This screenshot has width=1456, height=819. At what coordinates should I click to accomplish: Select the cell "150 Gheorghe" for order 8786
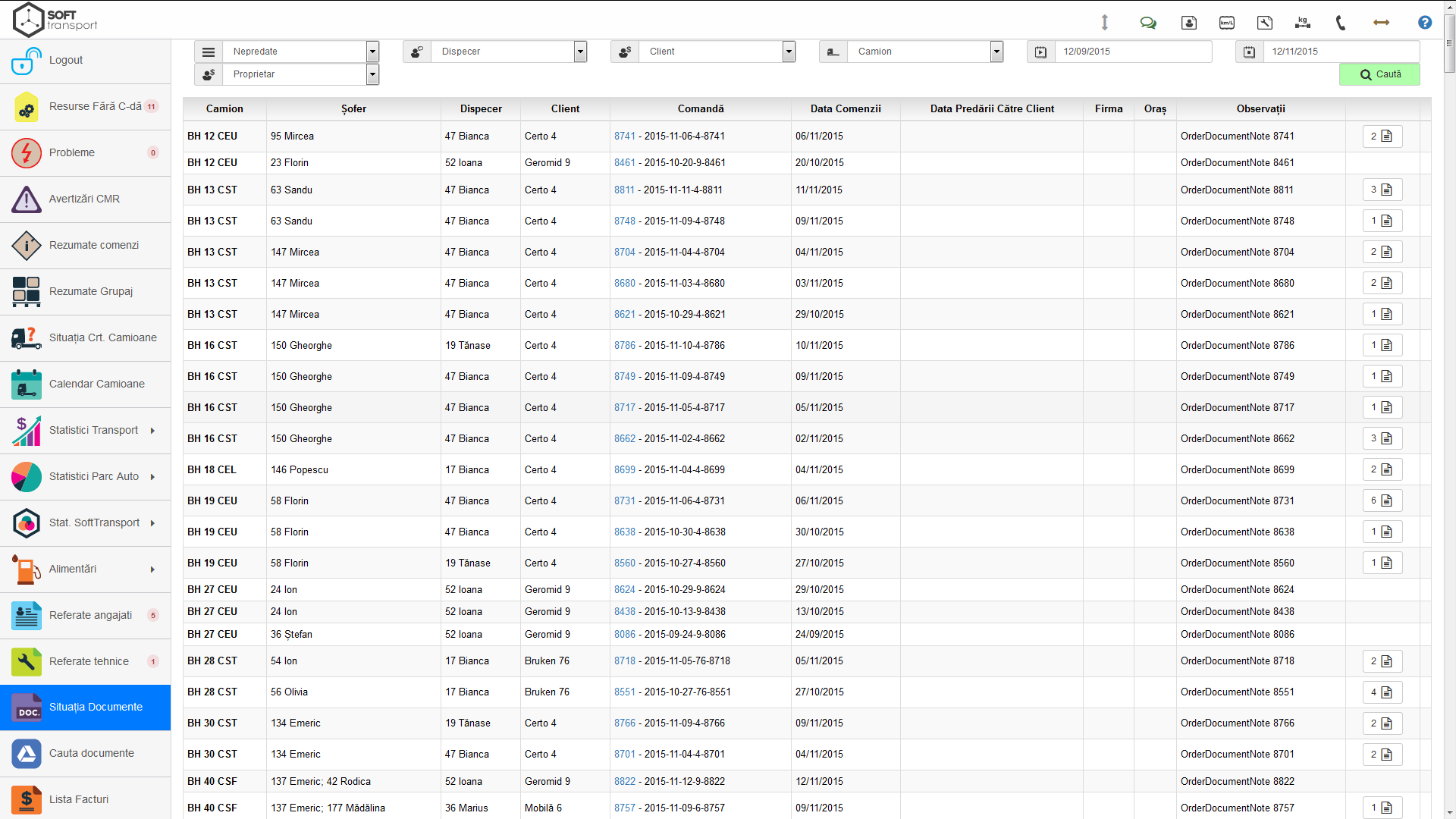[x=353, y=346]
